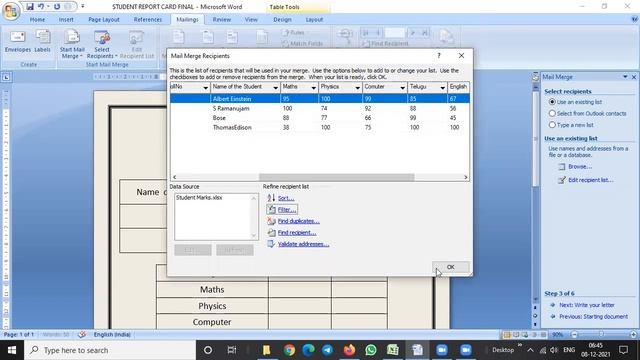Select the ThomasEdison recipient row
This screenshot has width=640, height=360.
click(x=320, y=127)
